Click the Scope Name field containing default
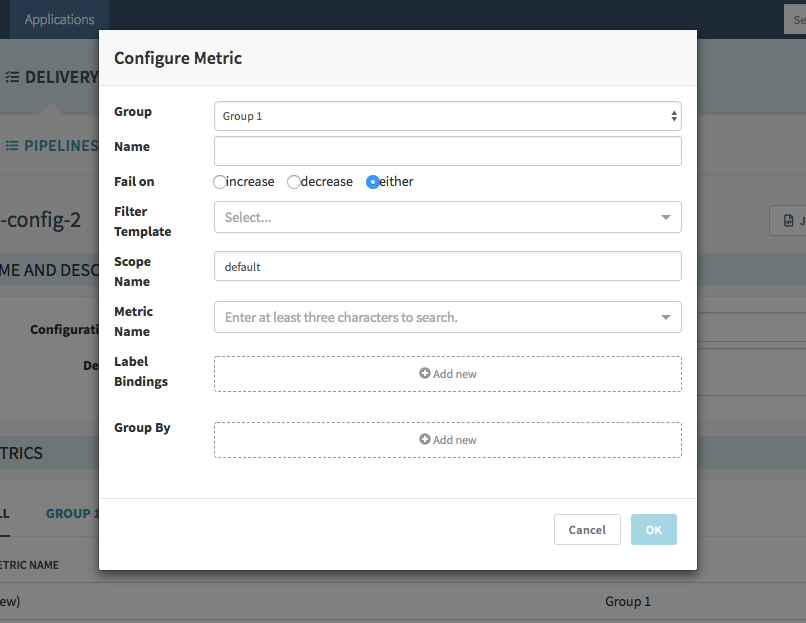This screenshot has width=806, height=623. (448, 266)
